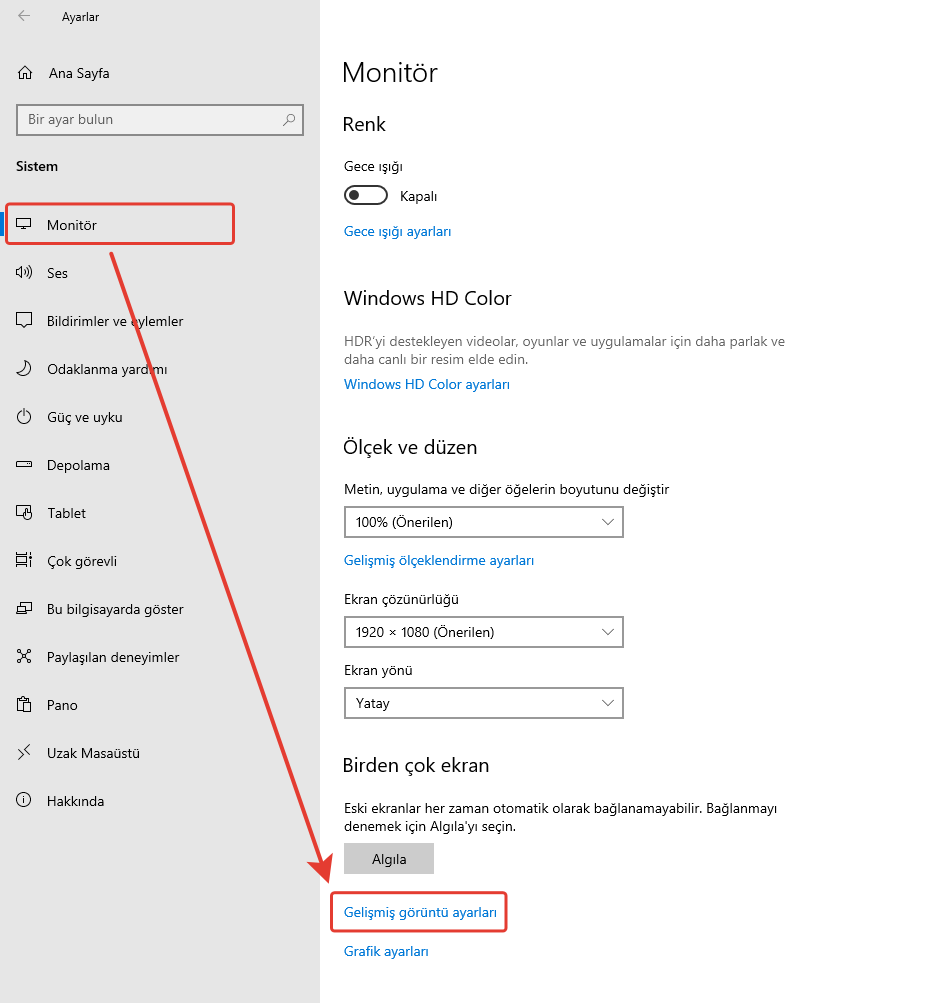The height and width of the screenshot is (1003, 930).
Task: Click the Odaklanma yardımı moon icon
Action: point(25,369)
